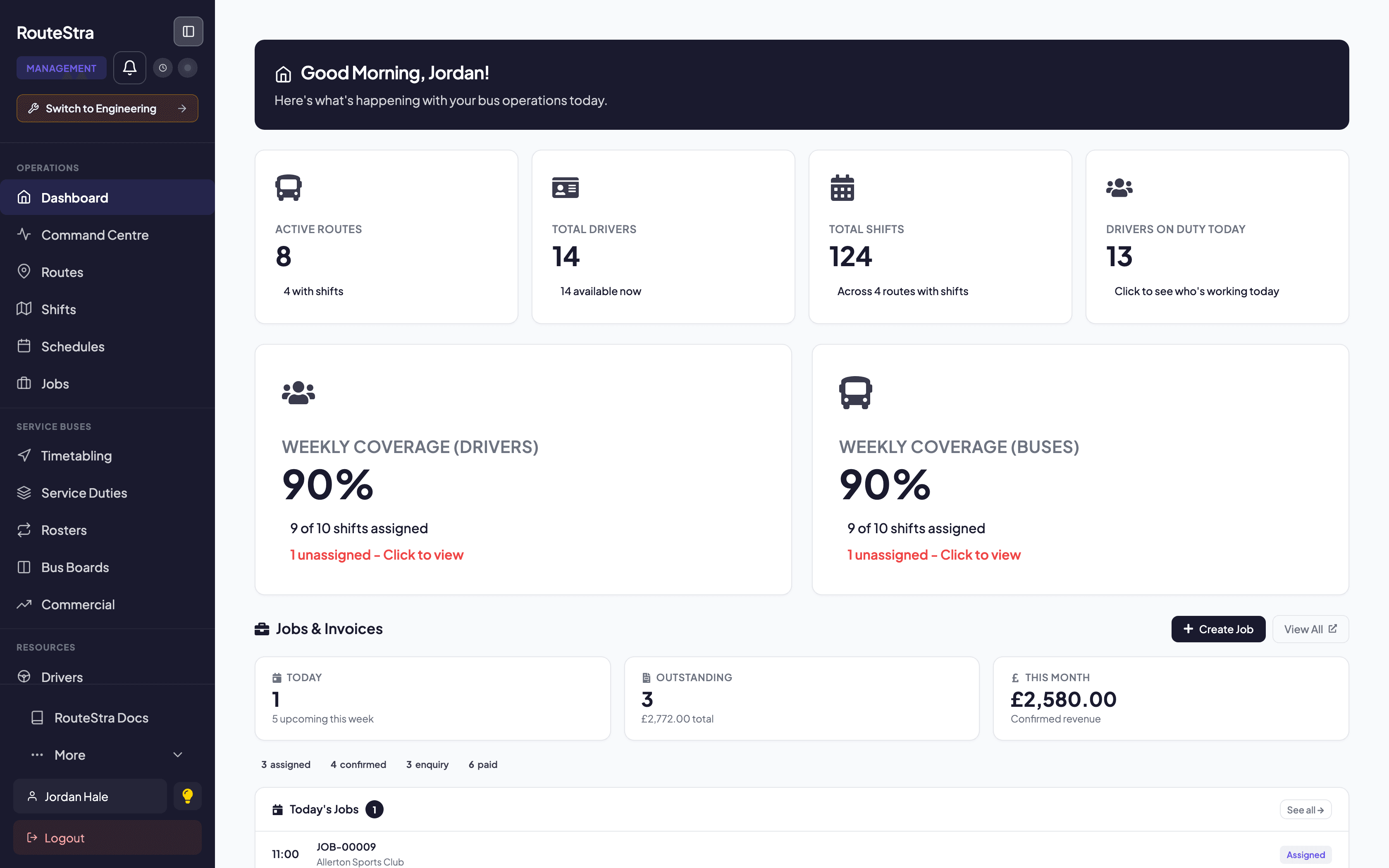Click the grey dot status indicator
The width and height of the screenshot is (1389, 868).
click(188, 68)
